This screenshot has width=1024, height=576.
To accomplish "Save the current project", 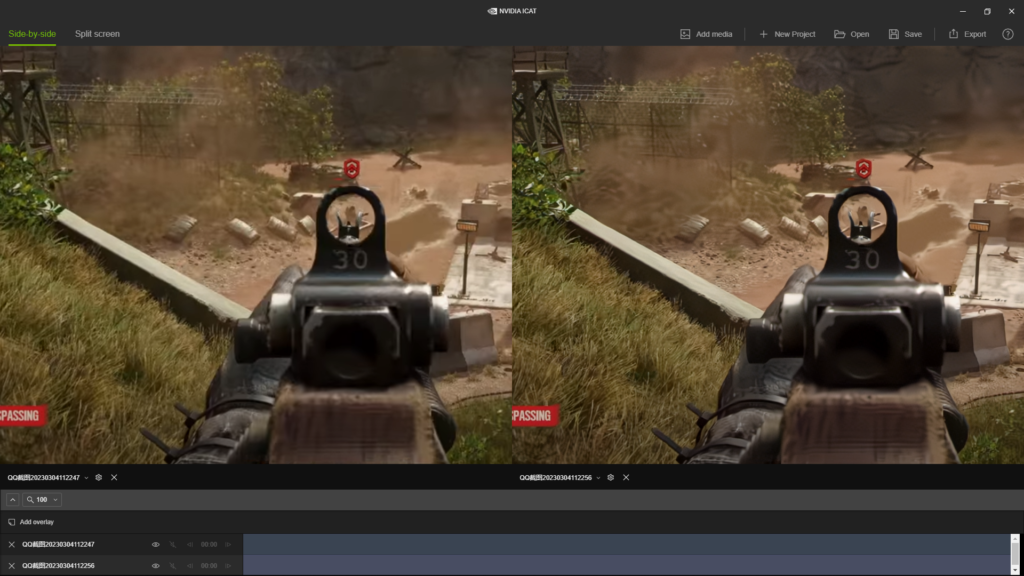I will click(905, 34).
